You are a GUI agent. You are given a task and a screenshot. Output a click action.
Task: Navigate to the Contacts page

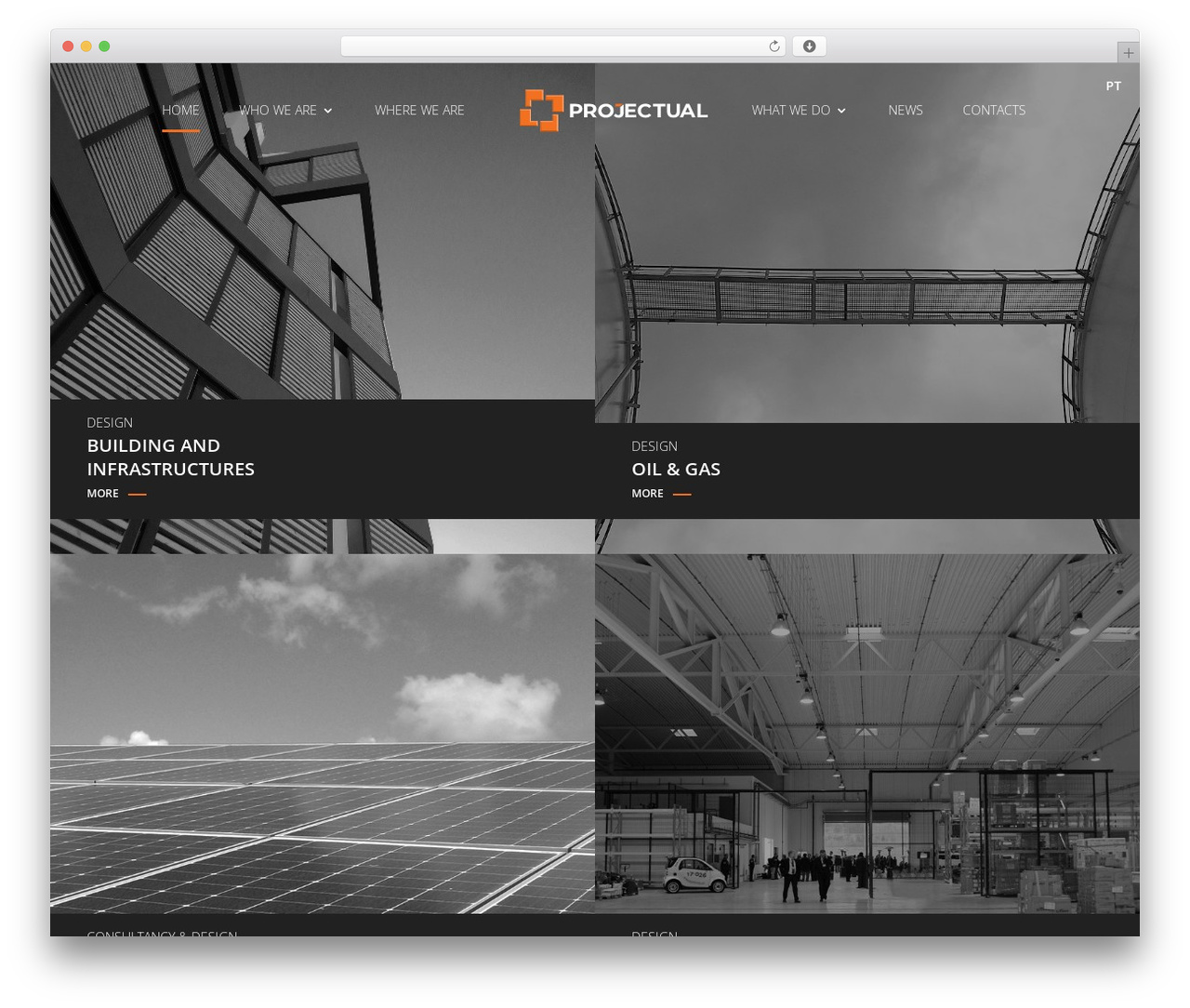994,110
